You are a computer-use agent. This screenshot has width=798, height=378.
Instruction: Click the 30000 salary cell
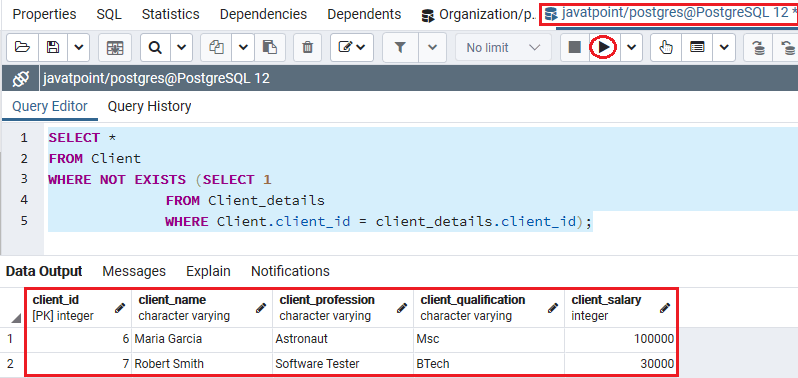pyautogui.click(x=620, y=364)
